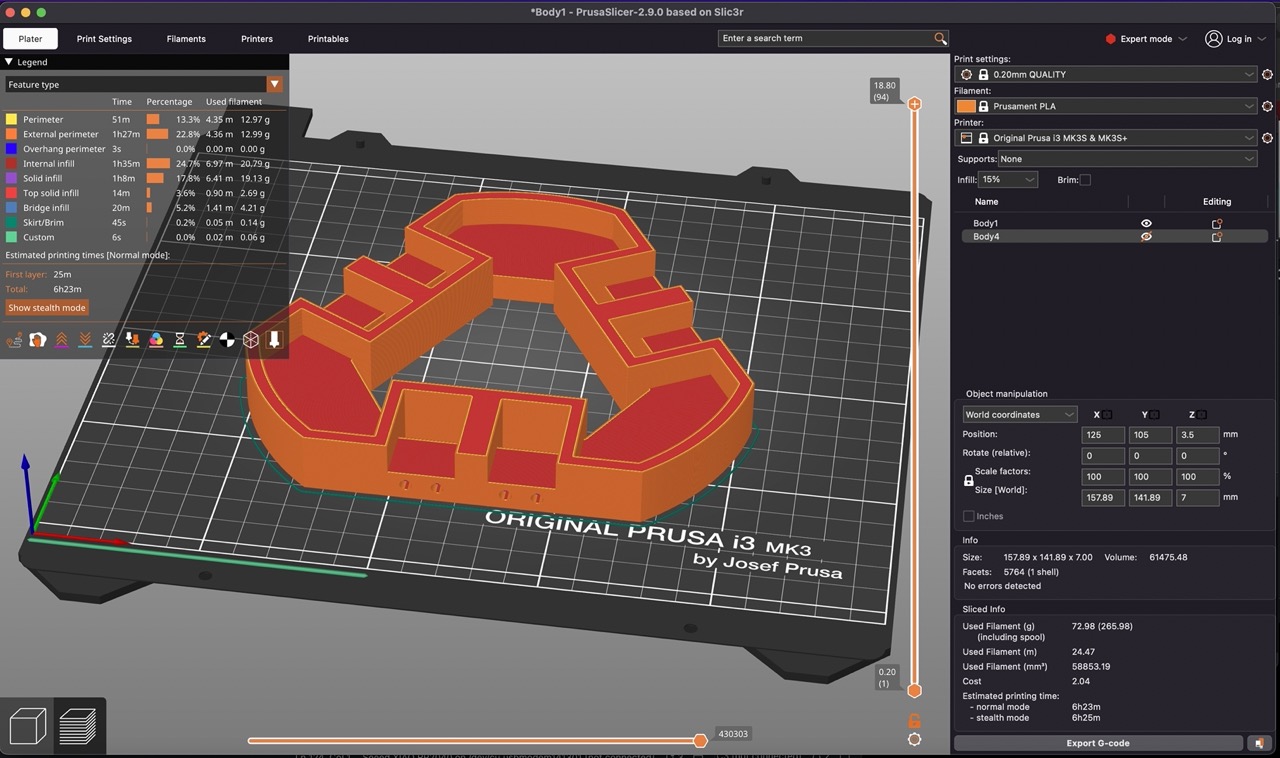Check the Inches checkbox
This screenshot has width=1280, height=758.
tap(968, 516)
